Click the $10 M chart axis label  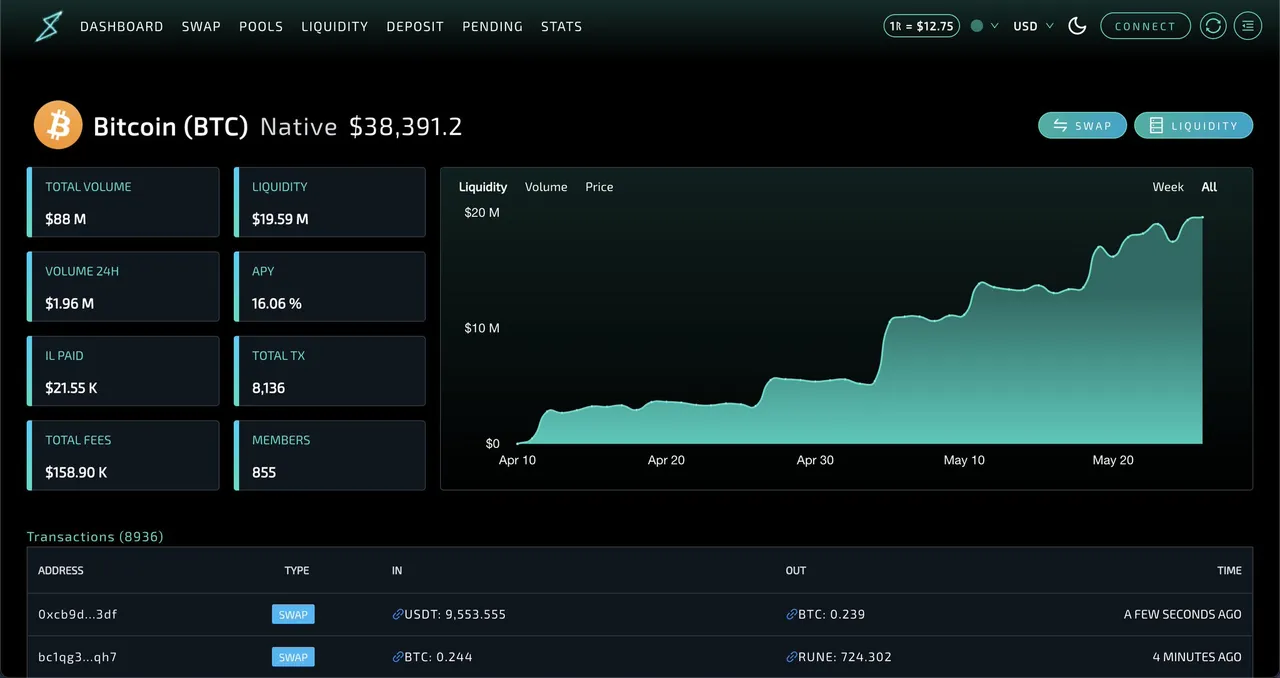482,328
